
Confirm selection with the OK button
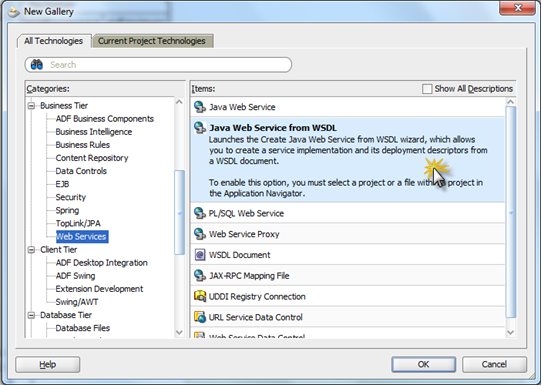coord(423,364)
